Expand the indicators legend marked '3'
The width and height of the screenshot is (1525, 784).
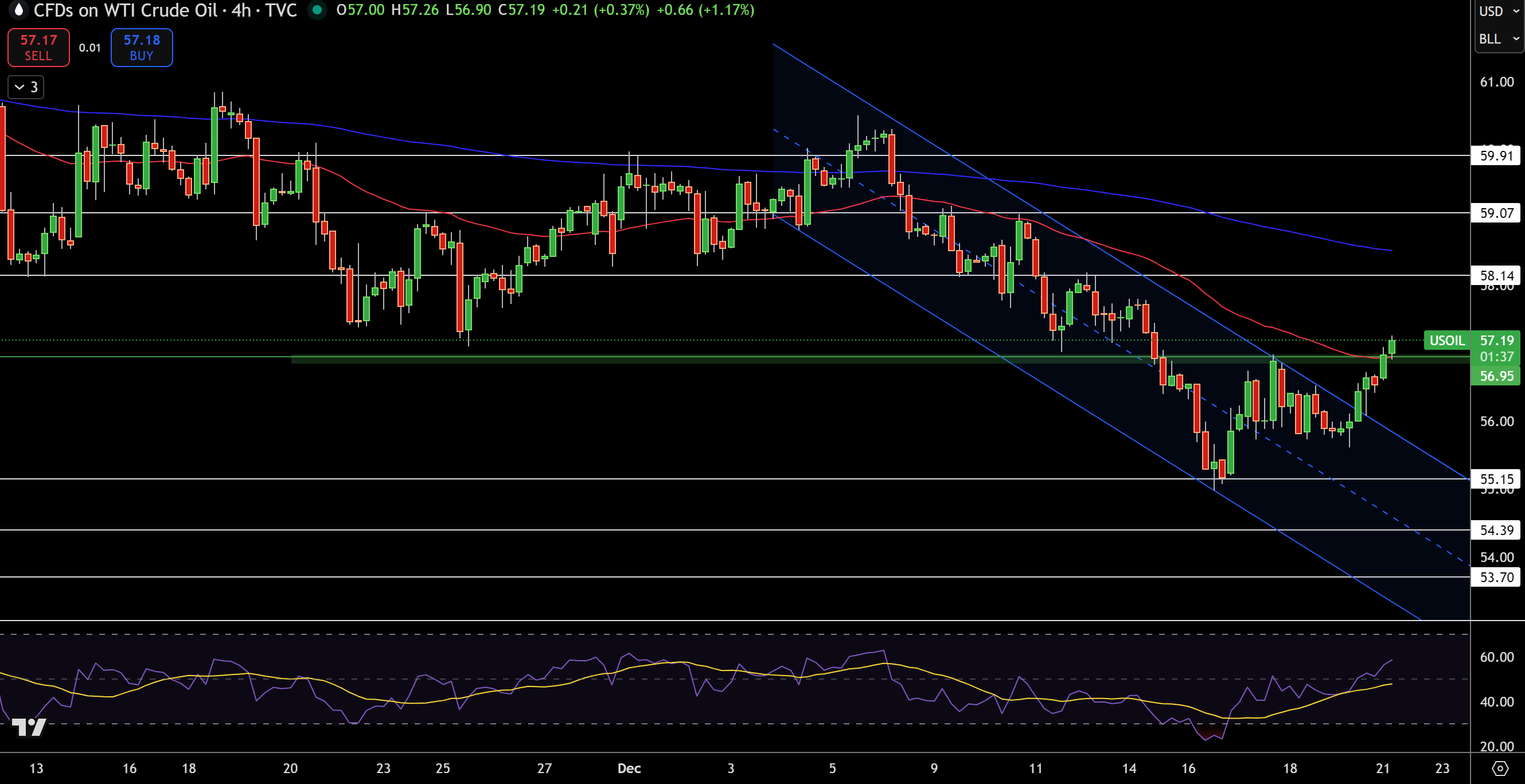coord(25,87)
